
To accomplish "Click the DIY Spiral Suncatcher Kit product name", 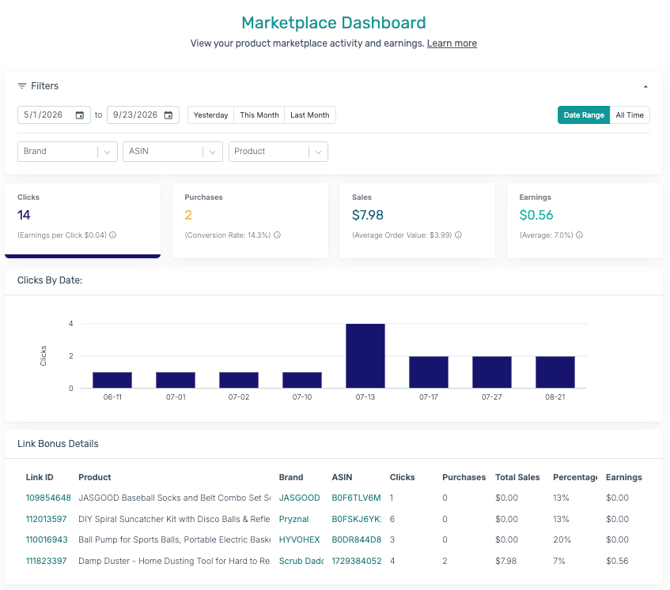I will coord(174,519).
